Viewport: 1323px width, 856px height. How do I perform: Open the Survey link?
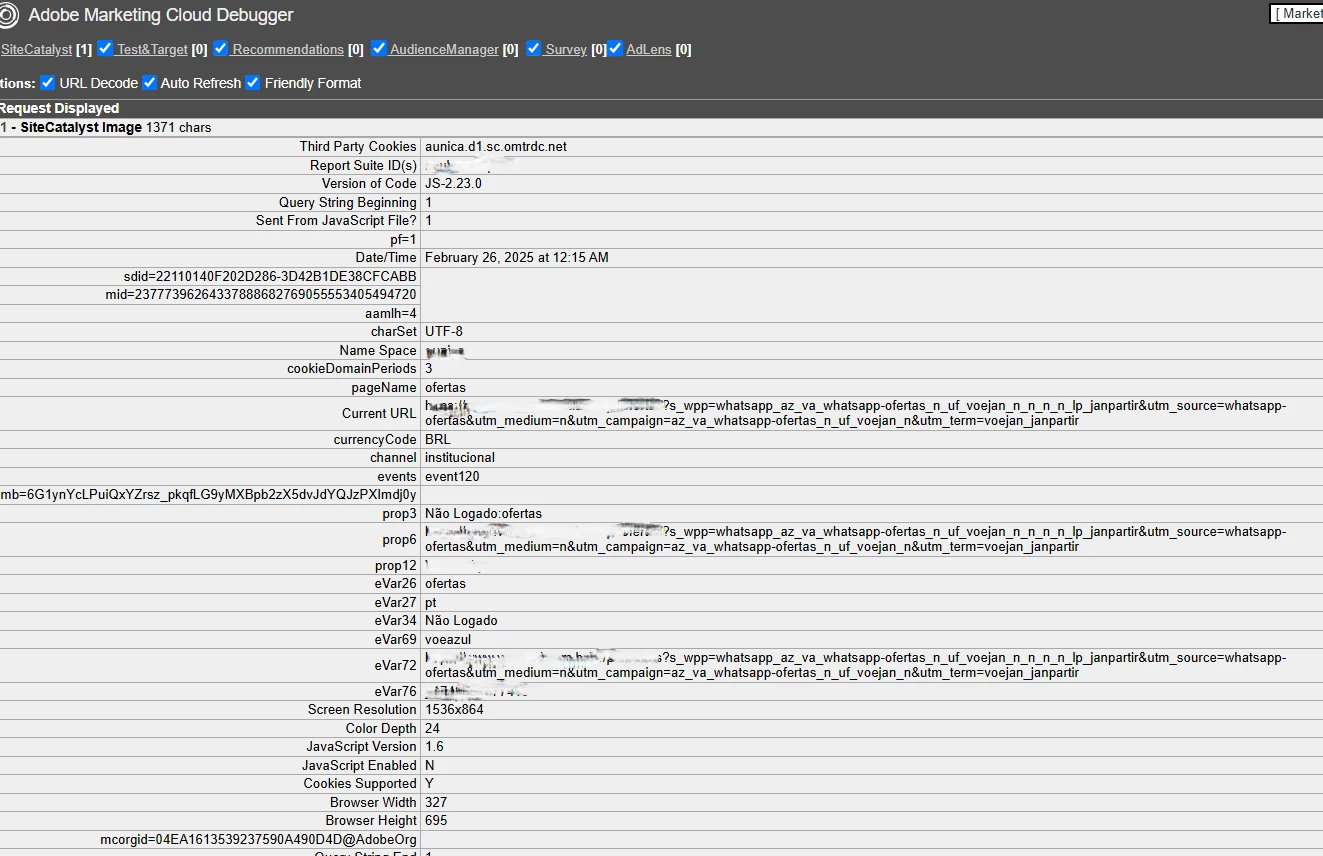click(566, 49)
